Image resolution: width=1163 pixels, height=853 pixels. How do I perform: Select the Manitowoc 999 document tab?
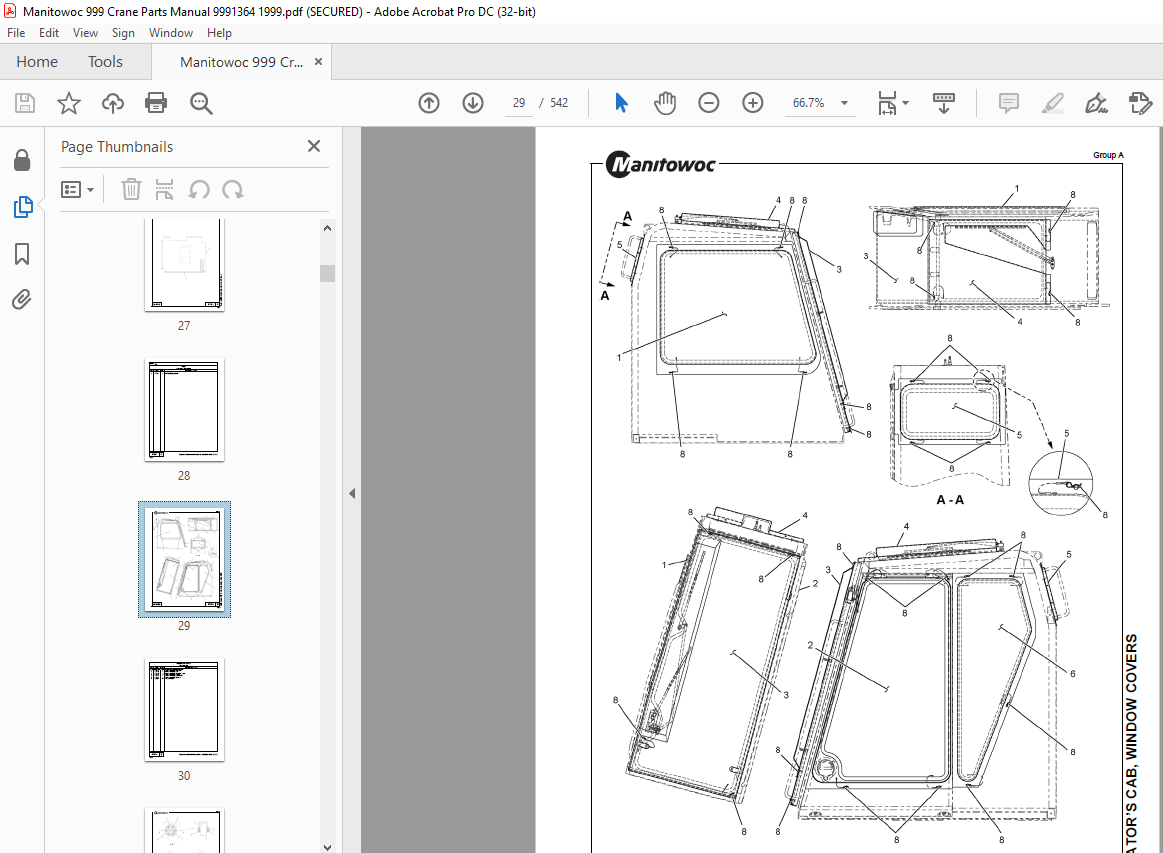241,62
